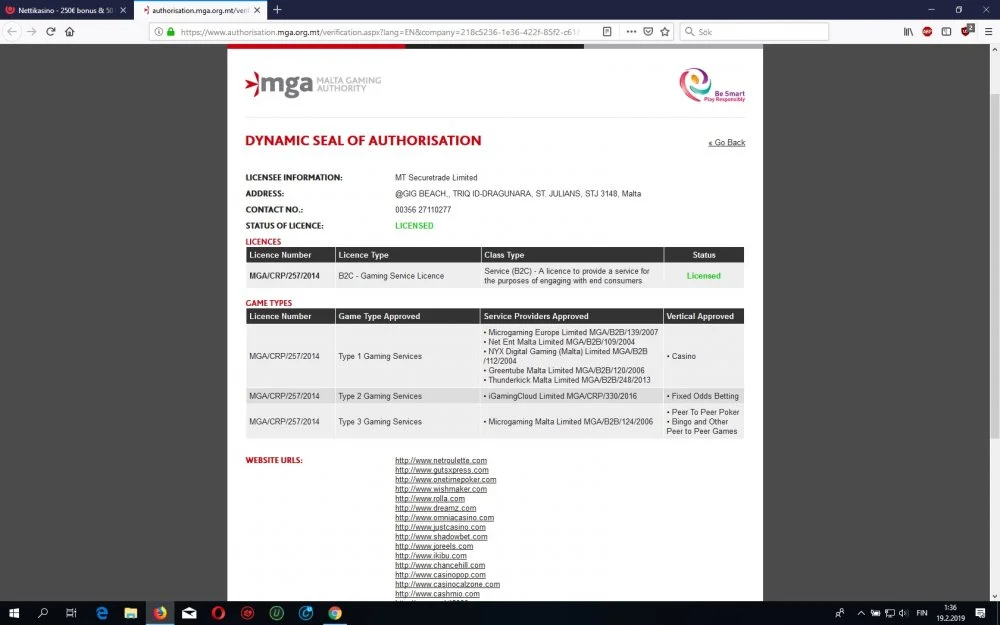This screenshot has height=625, width=1000.
Task: Open Task View on the taskbar
Action: (x=71, y=613)
